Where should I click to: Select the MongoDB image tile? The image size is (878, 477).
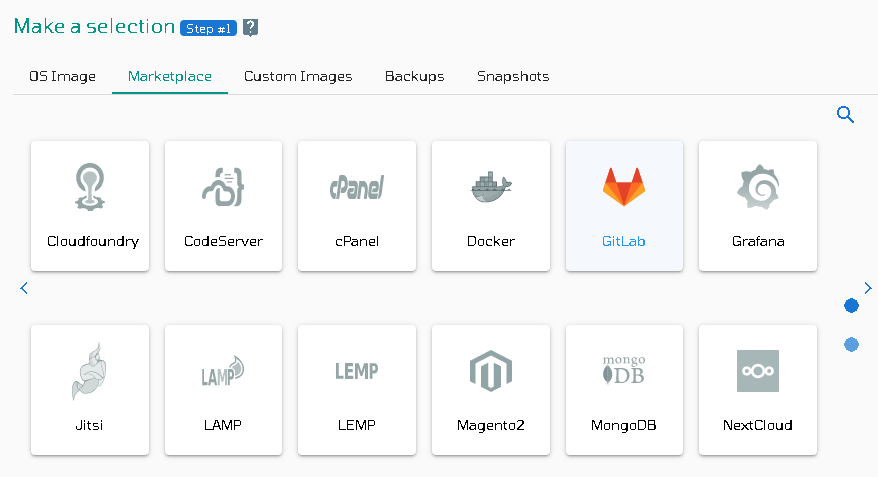(624, 390)
